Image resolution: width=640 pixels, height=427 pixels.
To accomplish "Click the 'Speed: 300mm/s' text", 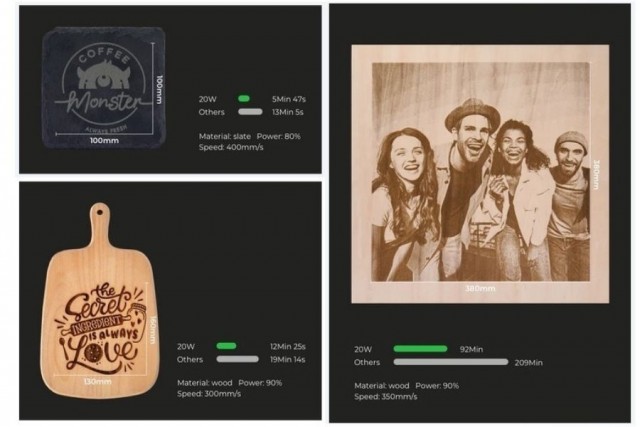I will [209, 394].
